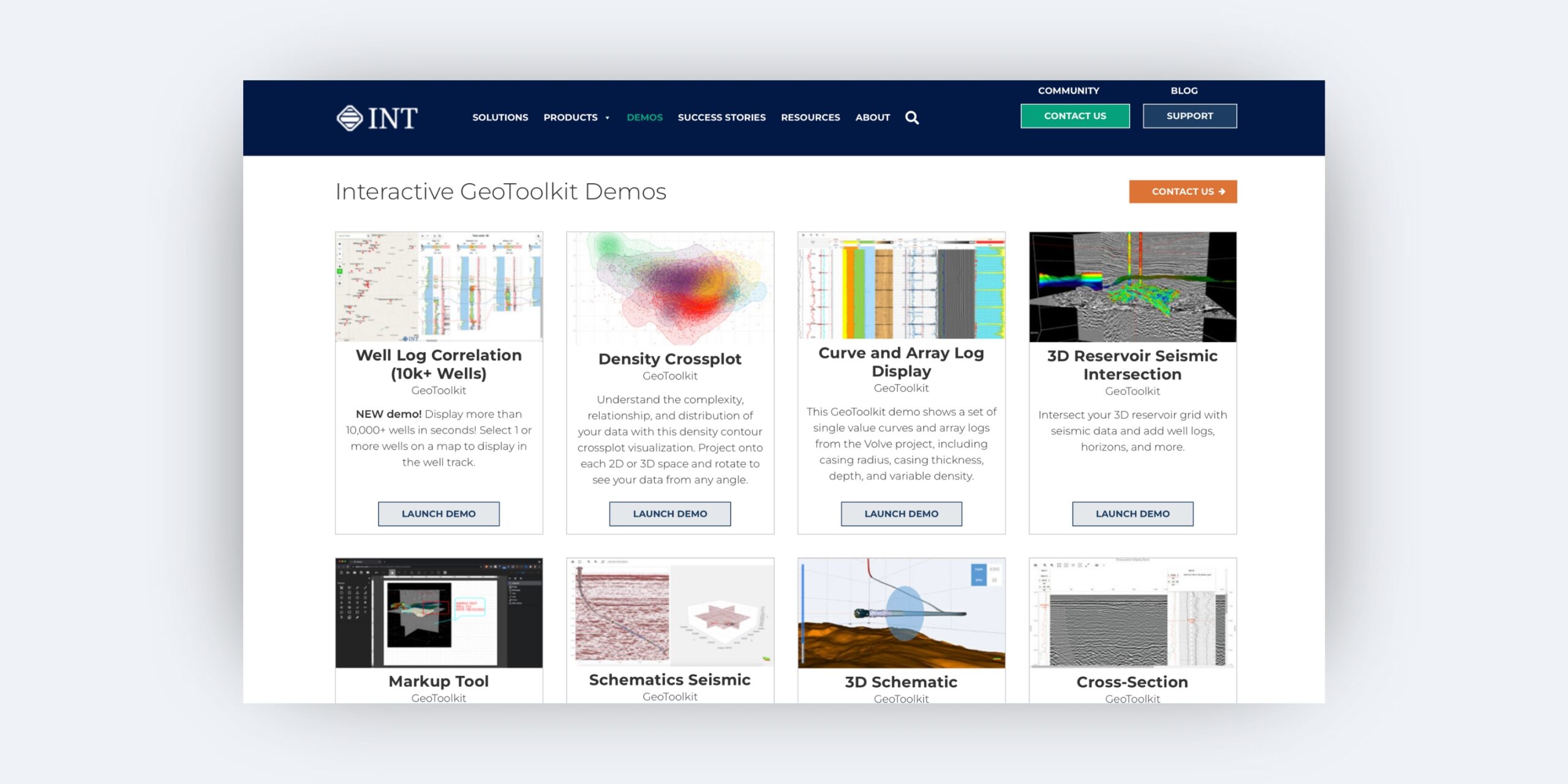Open the Resources menu

click(810, 117)
